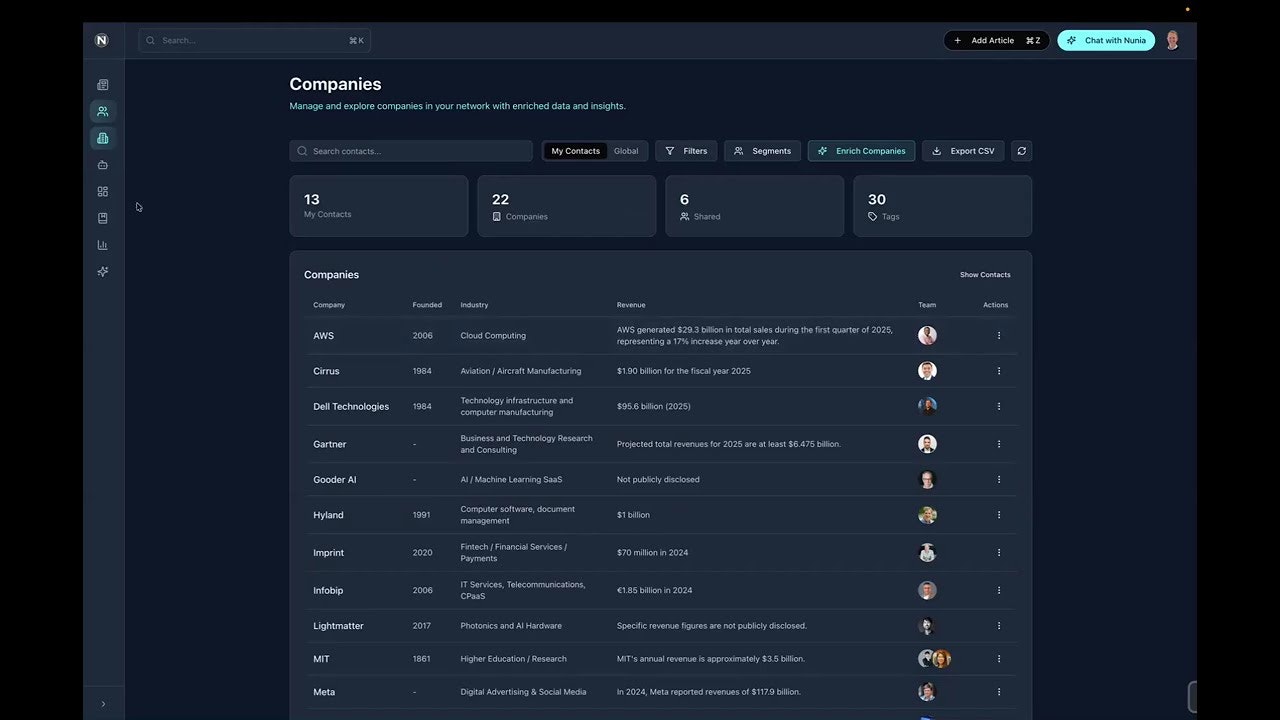Click the Search contacts input field
Viewport: 1280px width, 720px height.
coord(410,150)
